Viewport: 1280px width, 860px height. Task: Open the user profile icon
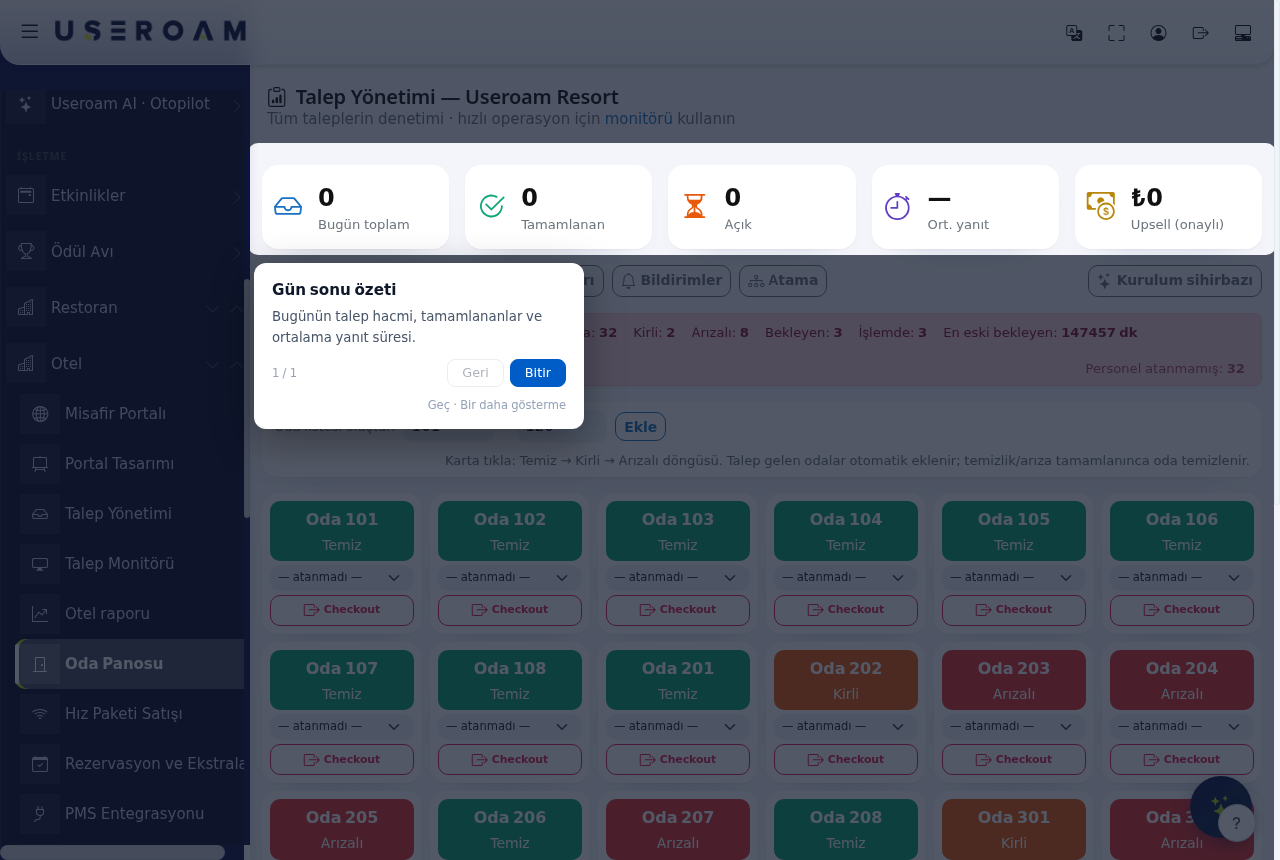1159,33
